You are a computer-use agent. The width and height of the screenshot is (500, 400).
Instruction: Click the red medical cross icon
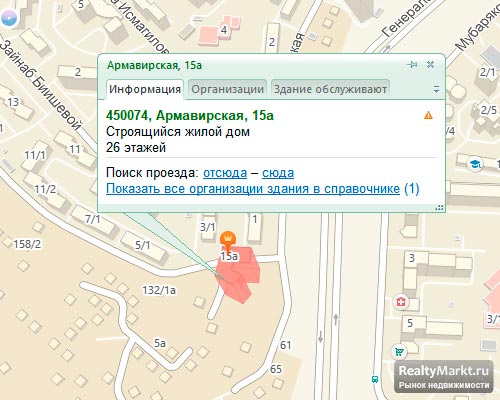point(401,302)
